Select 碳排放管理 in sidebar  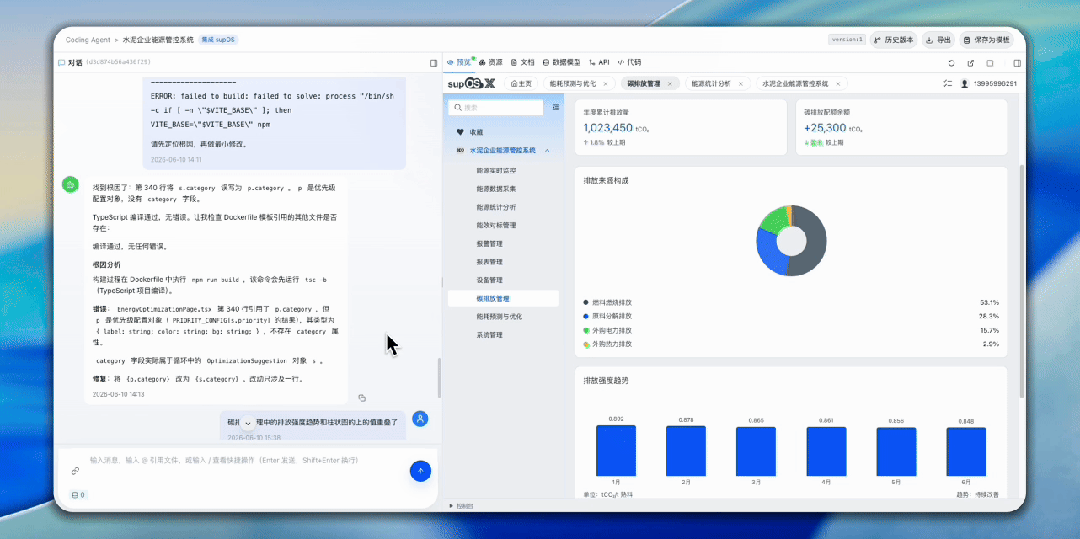click(x=503, y=299)
